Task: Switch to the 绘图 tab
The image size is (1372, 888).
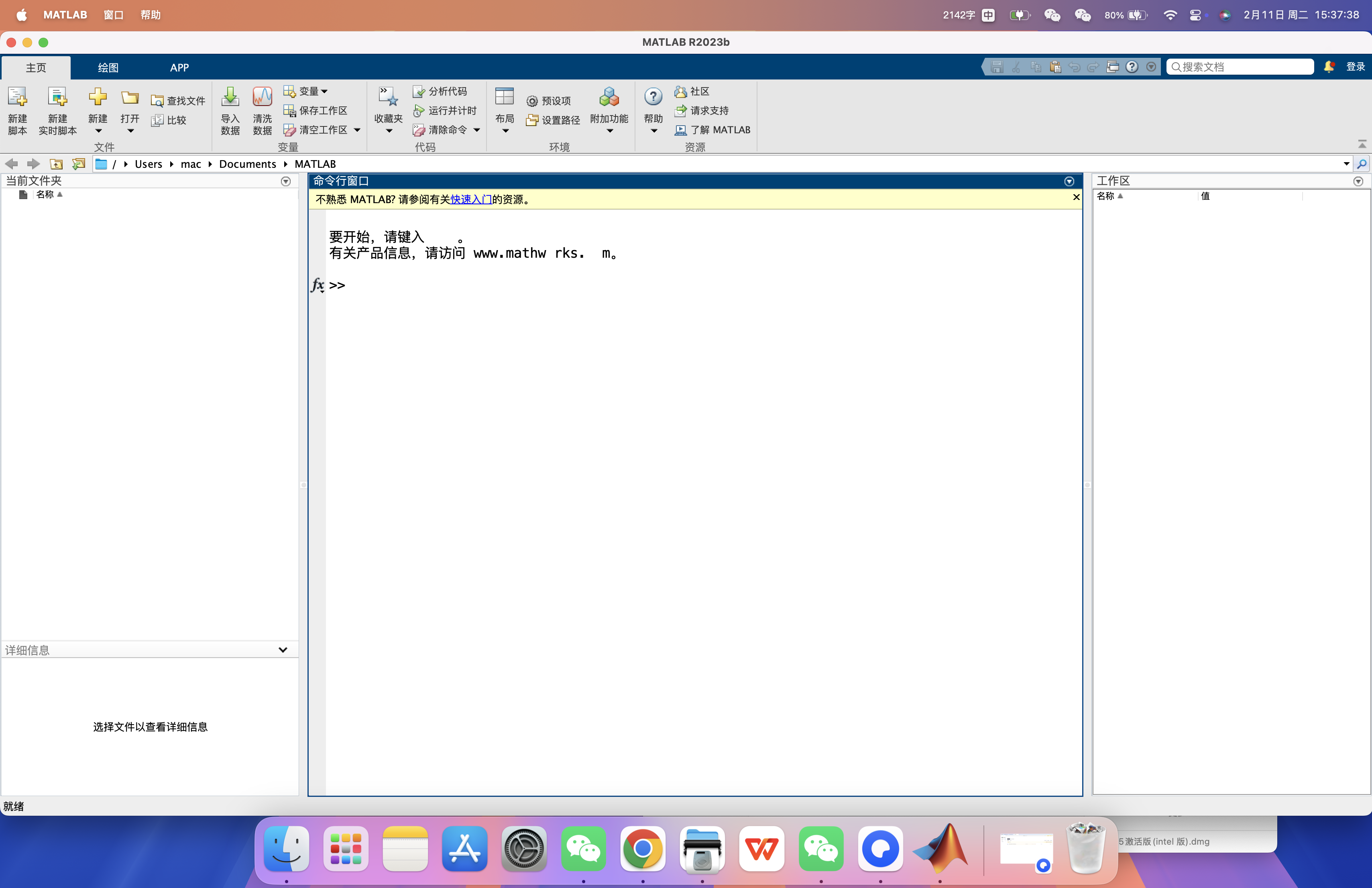Action: [107, 67]
